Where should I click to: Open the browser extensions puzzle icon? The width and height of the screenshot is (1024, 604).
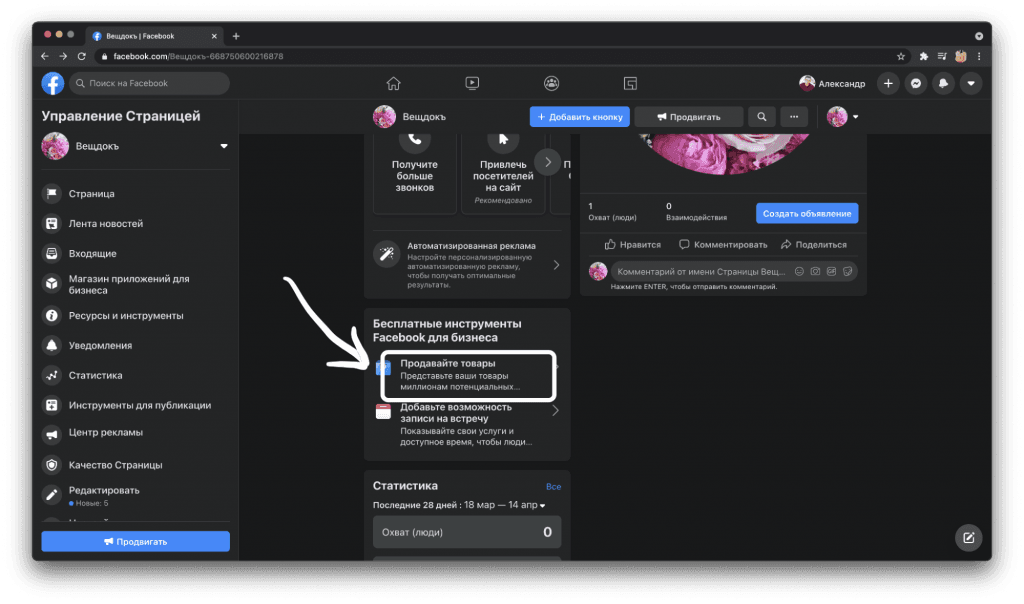point(923,56)
